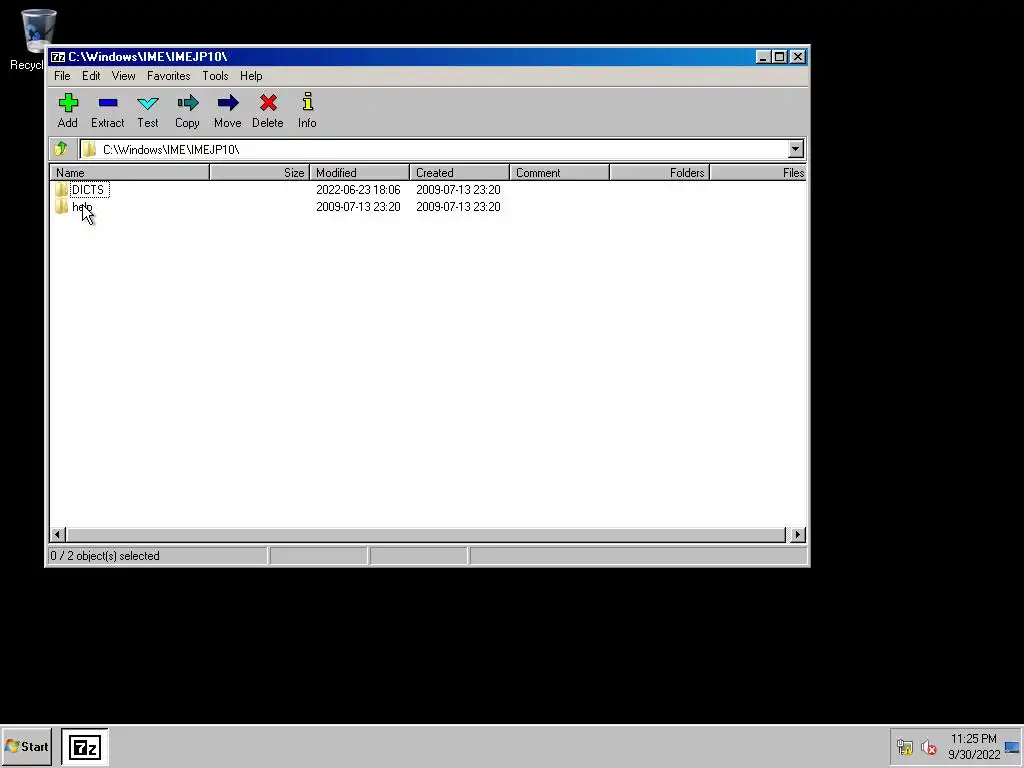1024x768 pixels.
Task: Click the horizontal scrollbar thumb
Action: (x=426, y=534)
